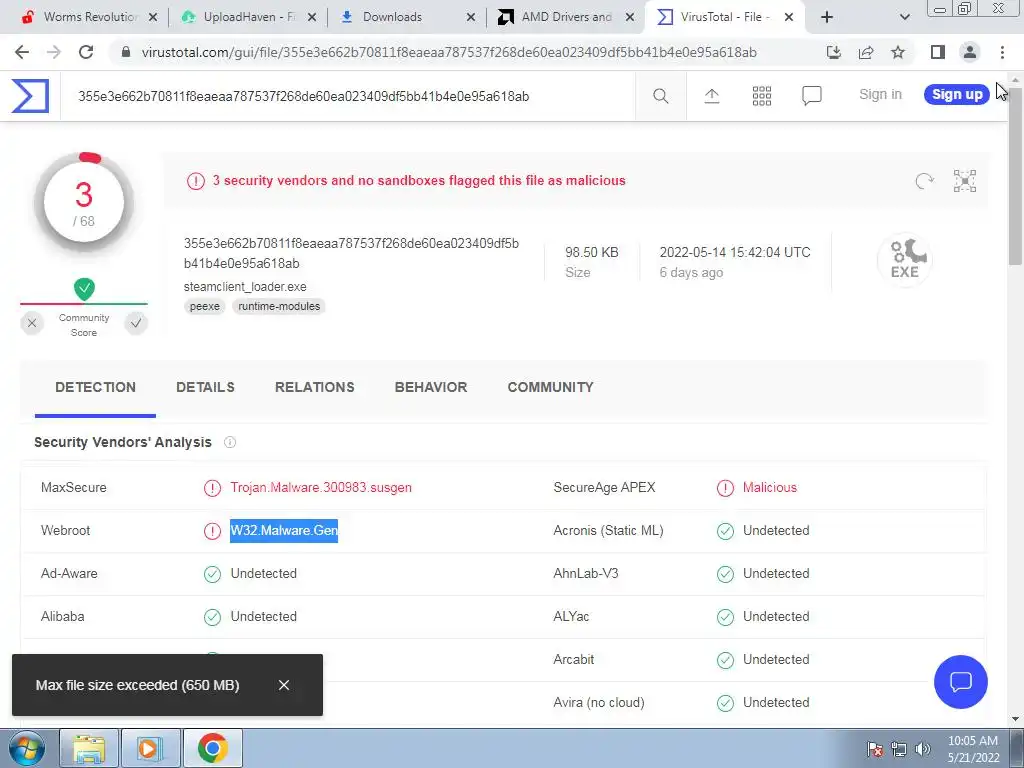
Task: Expand the tab search dropdown arrow
Action: pyautogui.click(x=904, y=17)
